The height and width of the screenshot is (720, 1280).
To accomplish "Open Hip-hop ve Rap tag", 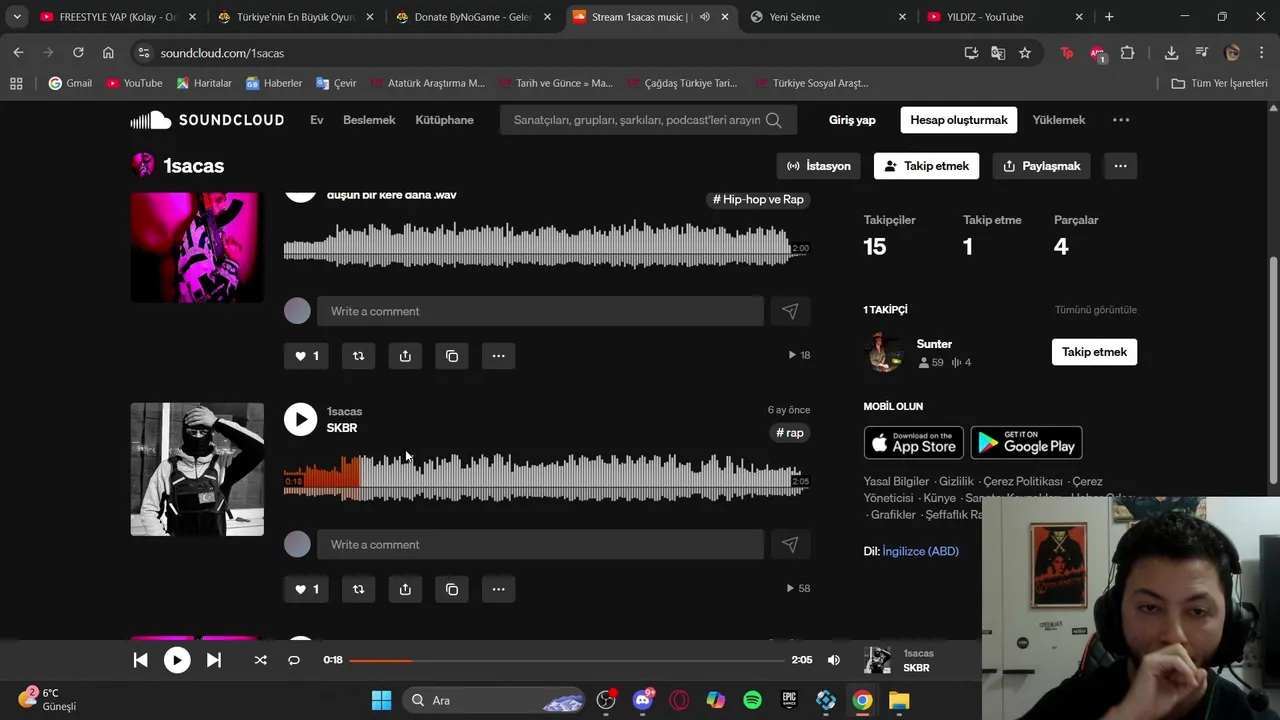I will pyautogui.click(x=758, y=199).
